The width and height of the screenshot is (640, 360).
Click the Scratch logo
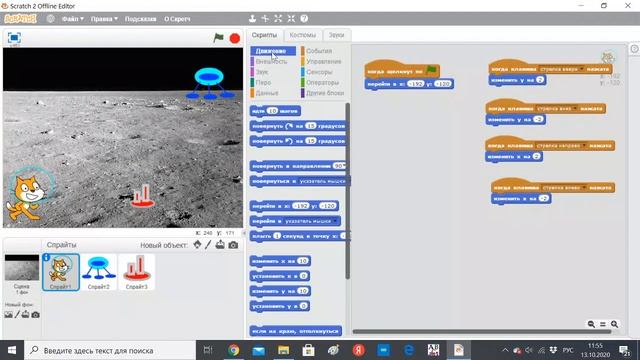click(20, 19)
